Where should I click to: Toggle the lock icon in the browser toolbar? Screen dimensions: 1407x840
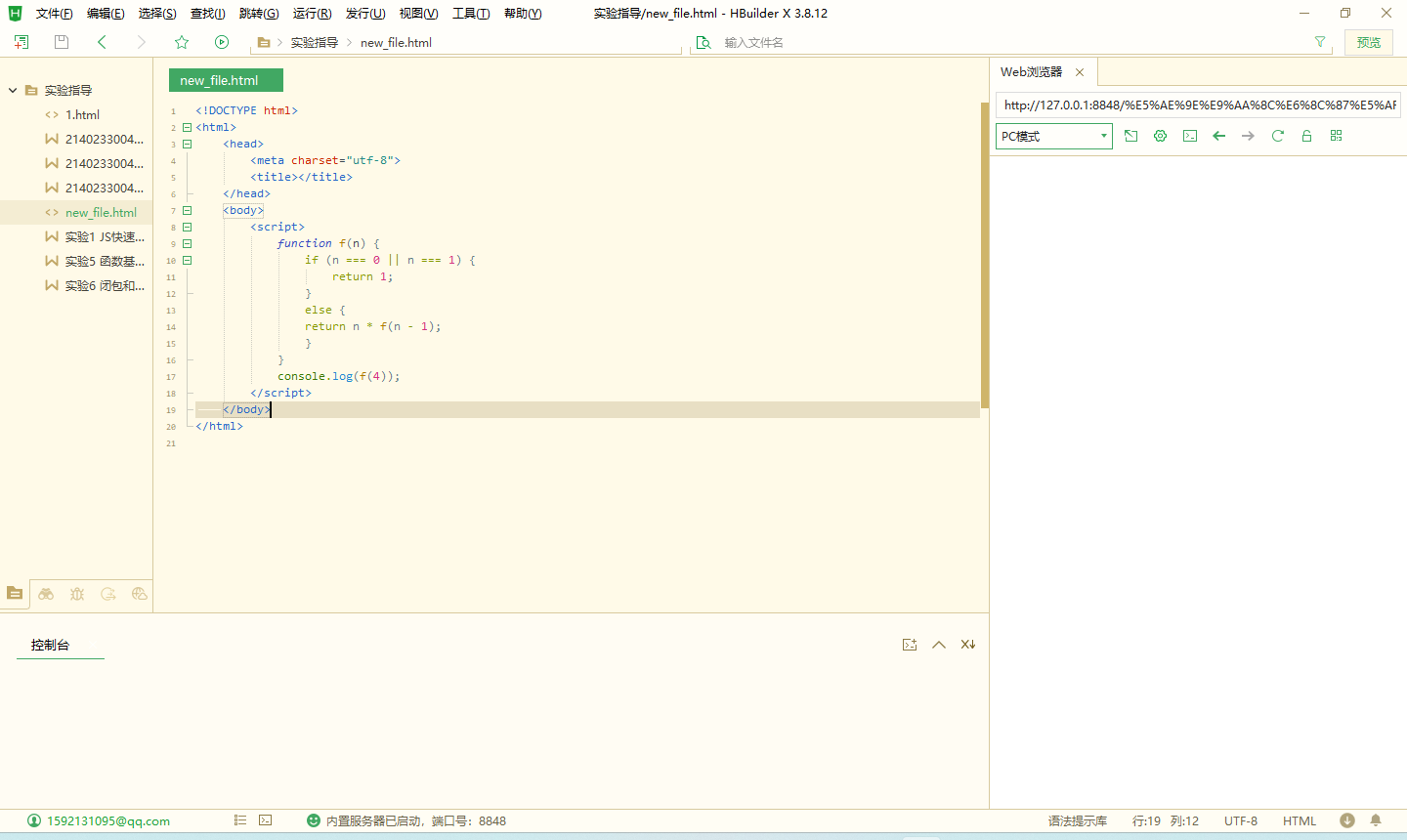pos(1307,136)
